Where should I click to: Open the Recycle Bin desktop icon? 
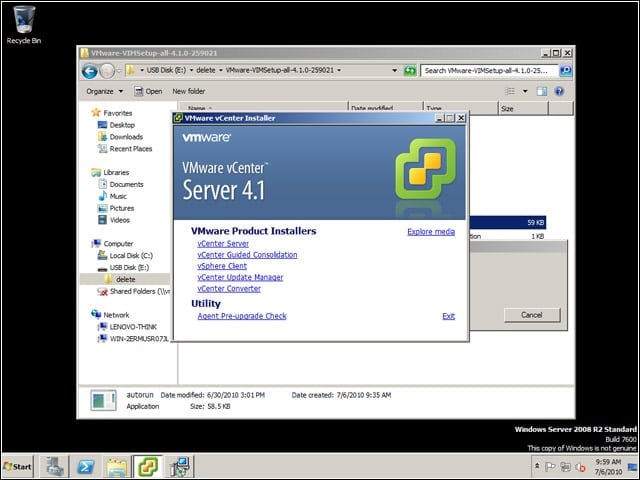24,24
